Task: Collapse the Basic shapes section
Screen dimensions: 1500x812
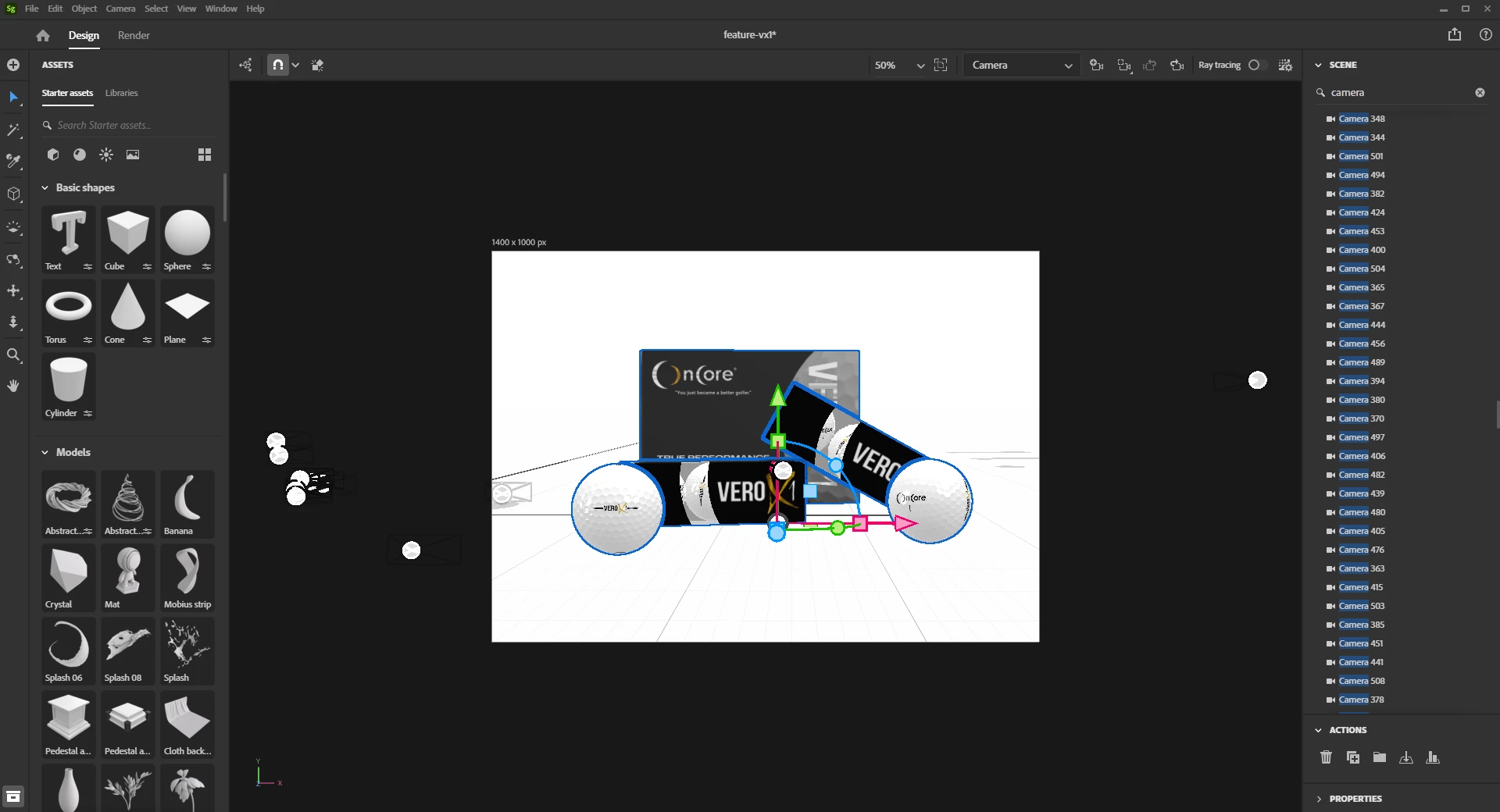Action: point(45,188)
